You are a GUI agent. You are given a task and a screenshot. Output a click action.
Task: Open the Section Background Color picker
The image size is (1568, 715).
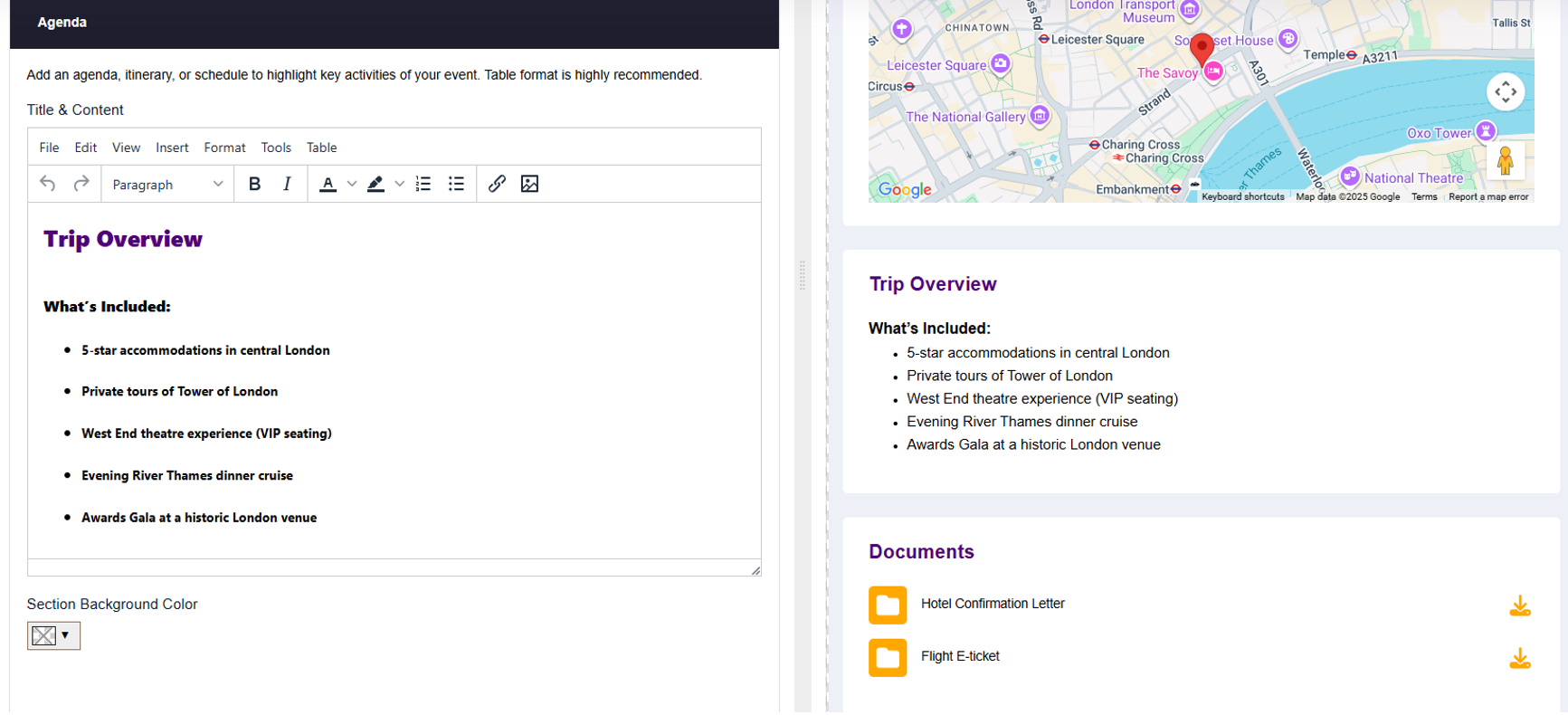tap(53, 635)
